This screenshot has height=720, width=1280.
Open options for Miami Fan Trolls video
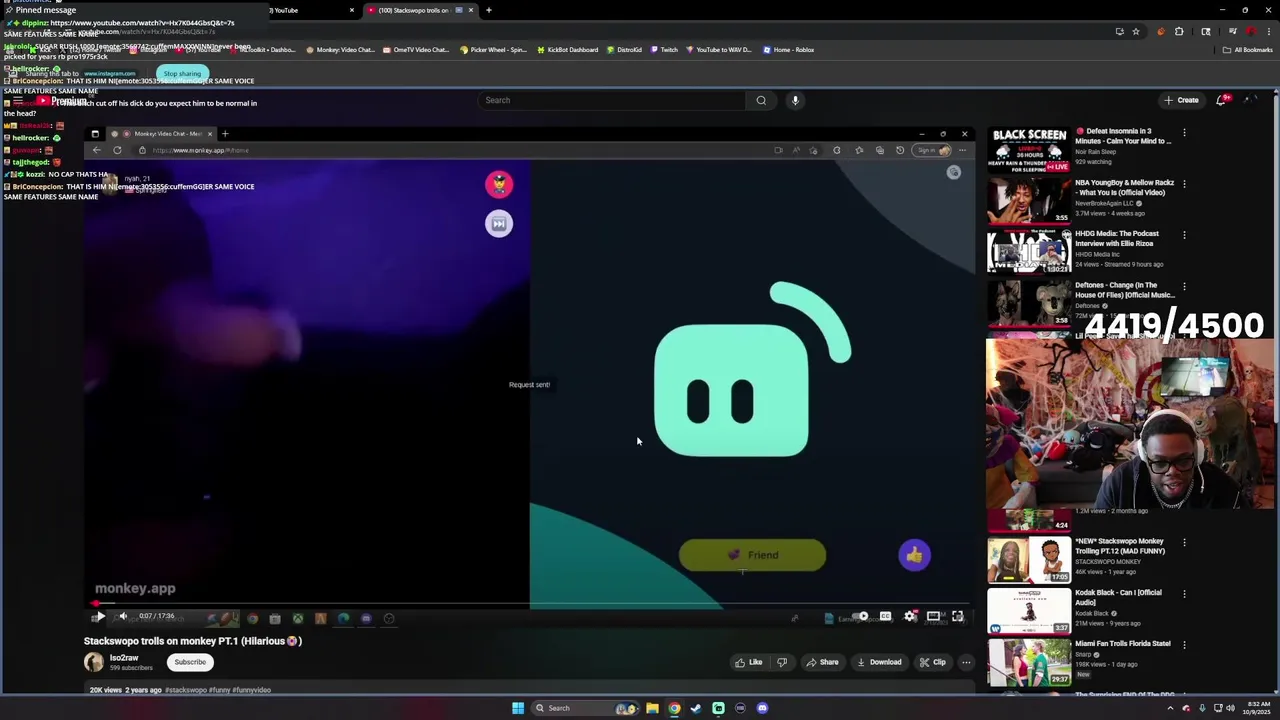click(1184, 645)
